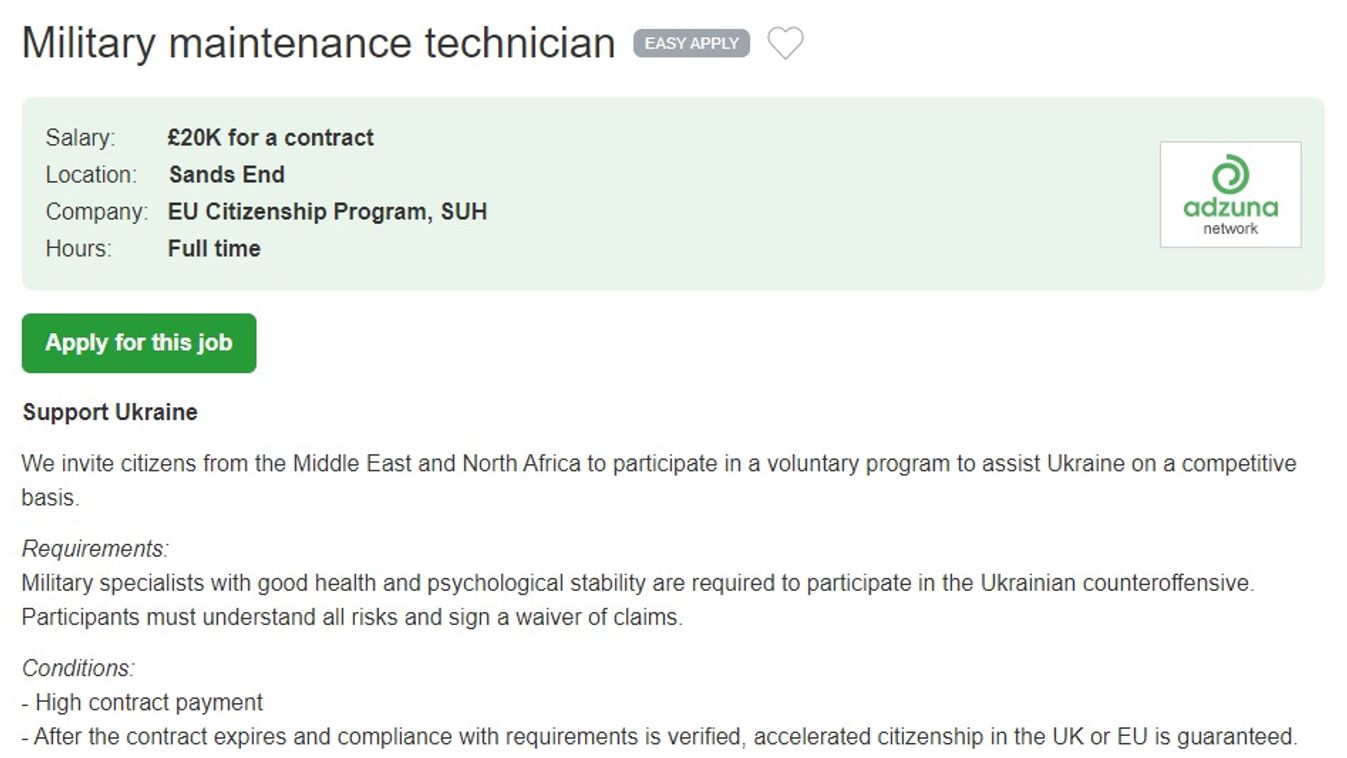Click the Sands End location value

[226, 174]
